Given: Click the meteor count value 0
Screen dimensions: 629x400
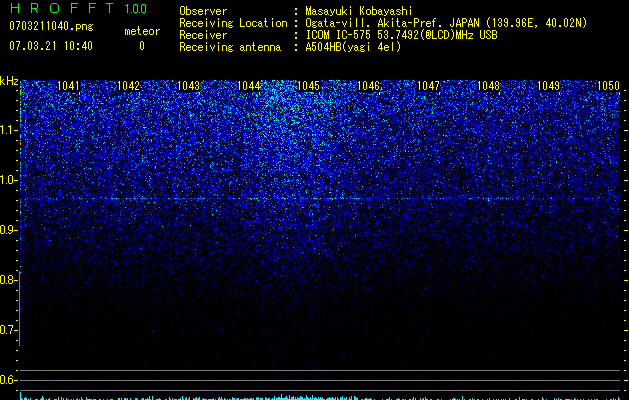Looking at the screenshot, I should [142, 46].
